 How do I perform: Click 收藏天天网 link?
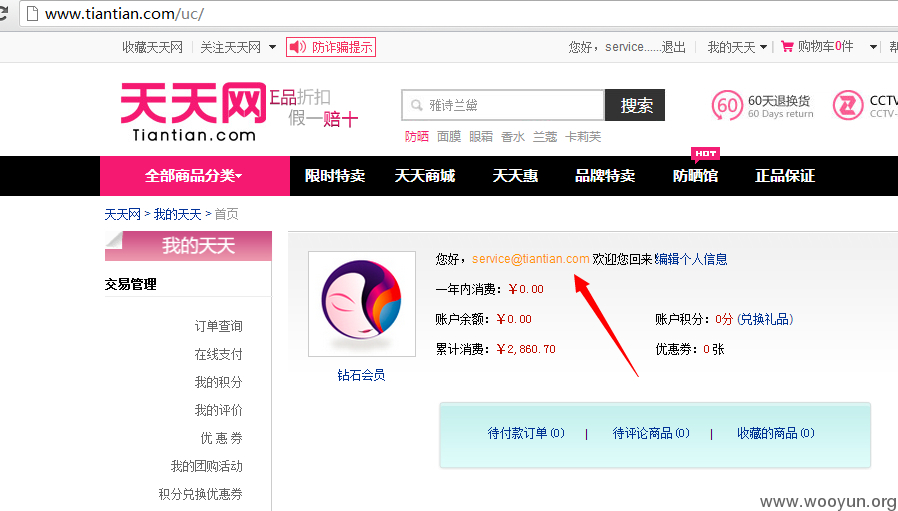[152, 47]
